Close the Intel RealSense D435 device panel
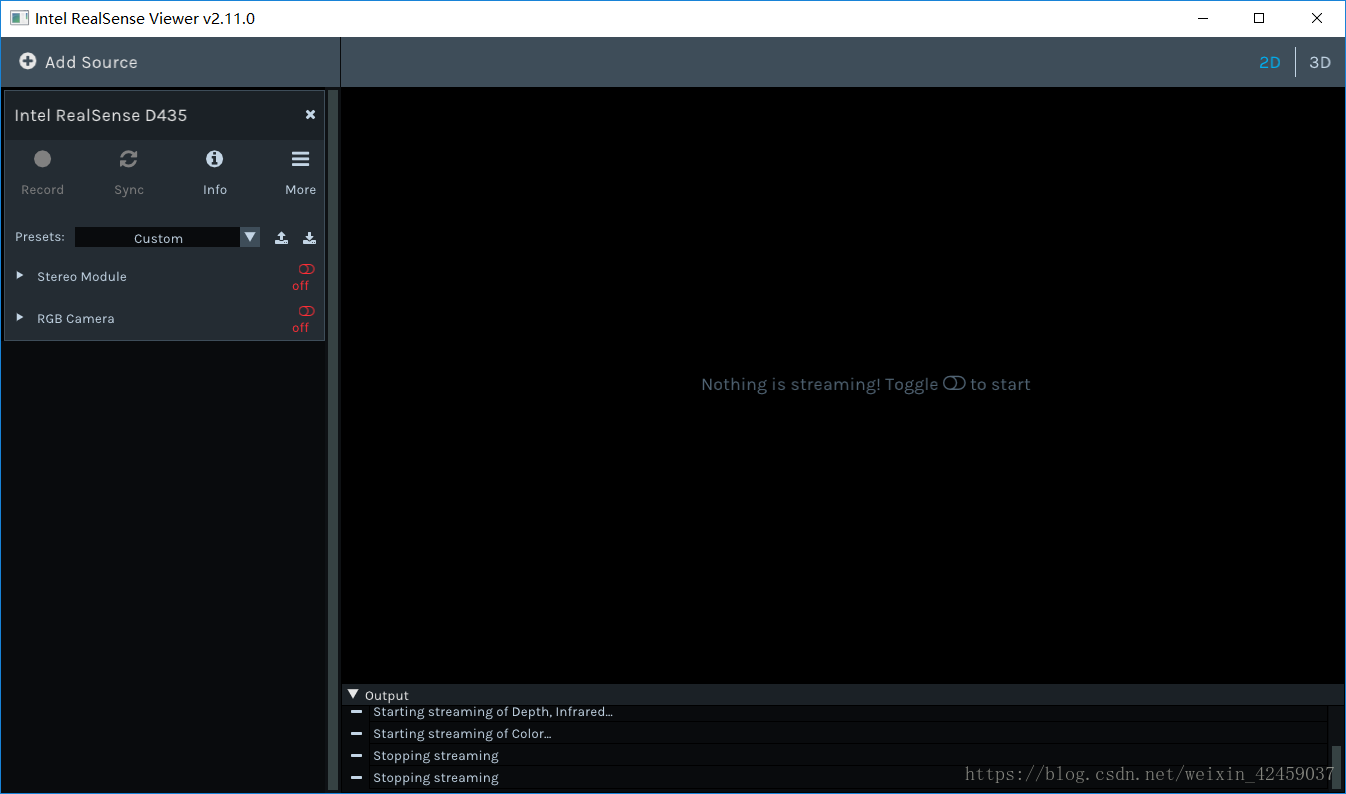 (x=310, y=115)
